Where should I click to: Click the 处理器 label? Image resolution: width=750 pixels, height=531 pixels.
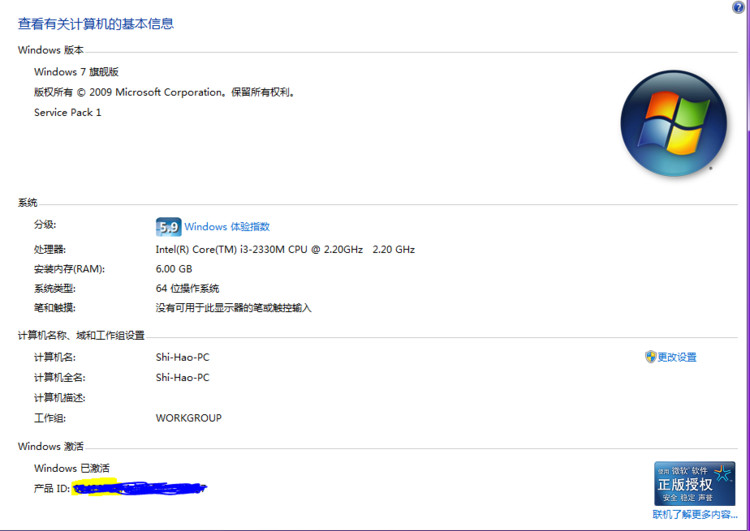(50, 250)
